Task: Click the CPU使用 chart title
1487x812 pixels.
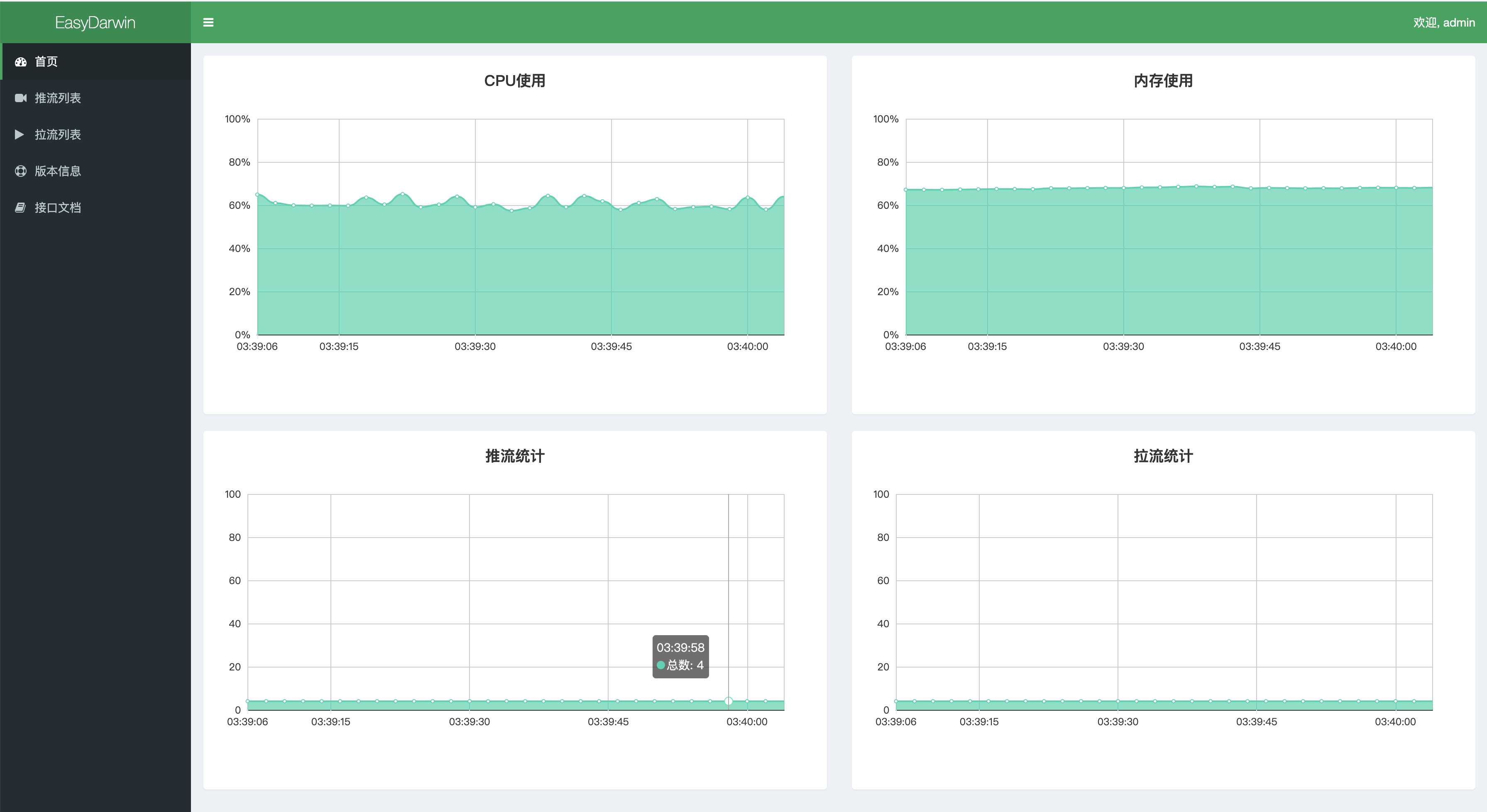Action: point(515,81)
